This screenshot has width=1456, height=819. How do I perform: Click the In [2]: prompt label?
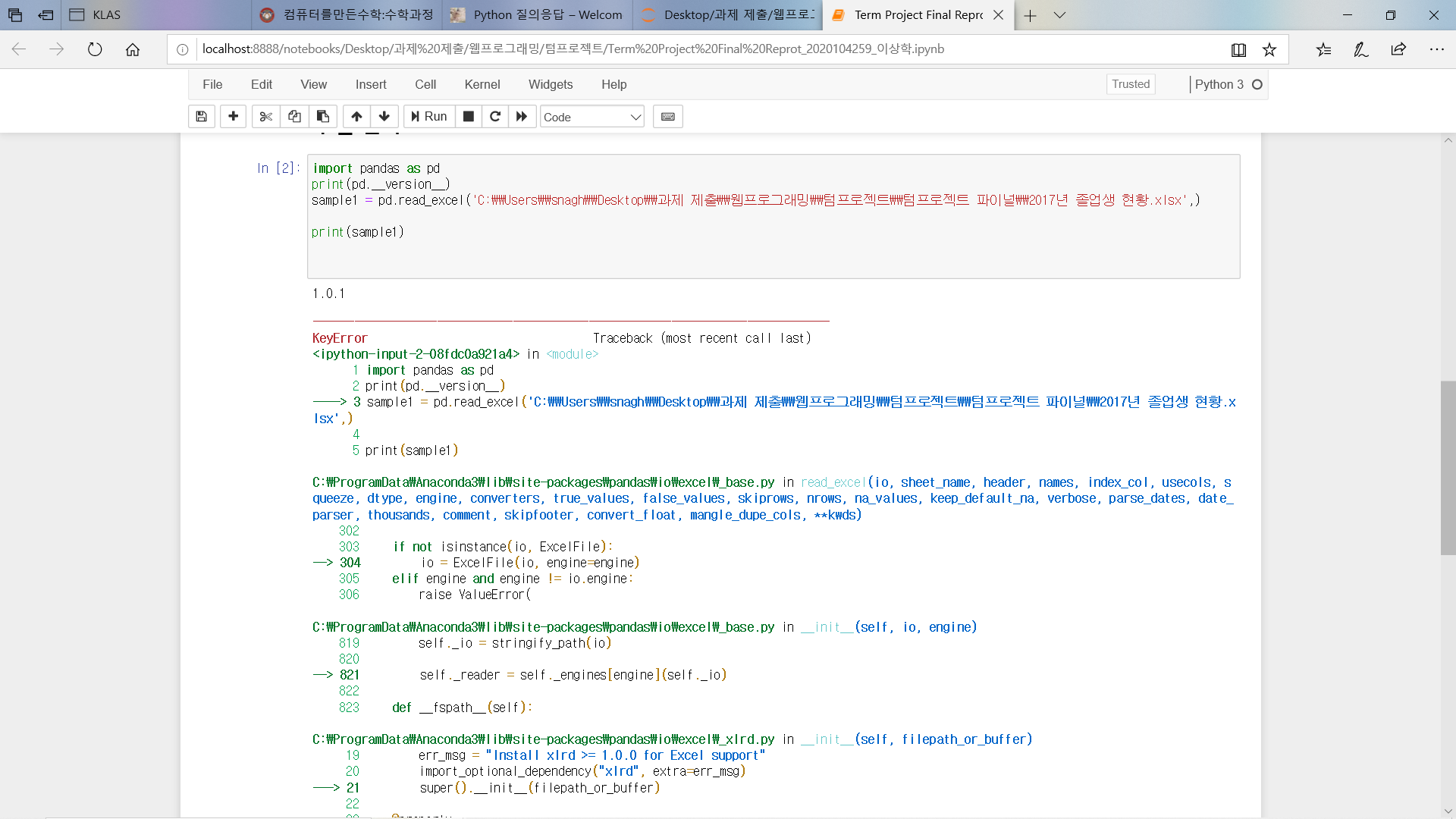[x=278, y=168]
